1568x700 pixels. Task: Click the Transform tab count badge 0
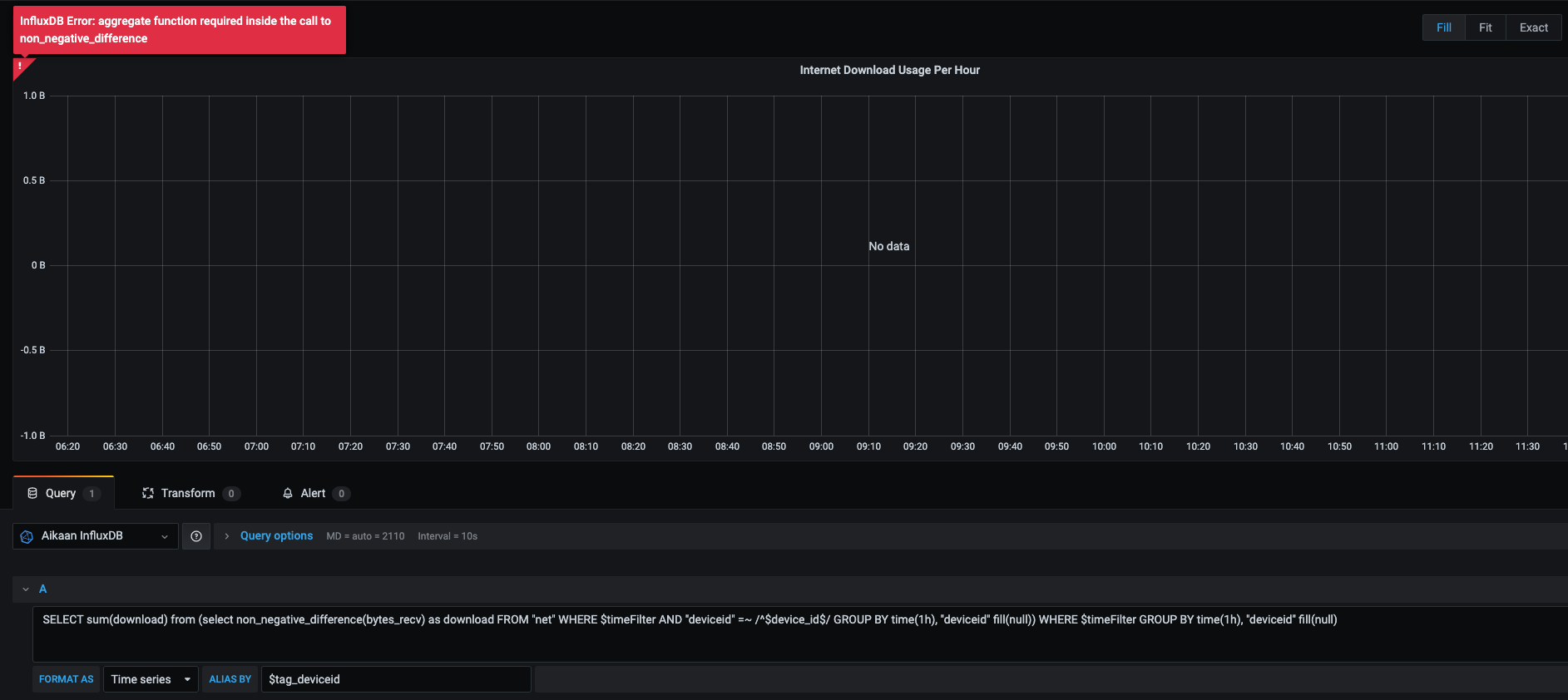point(231,494)
